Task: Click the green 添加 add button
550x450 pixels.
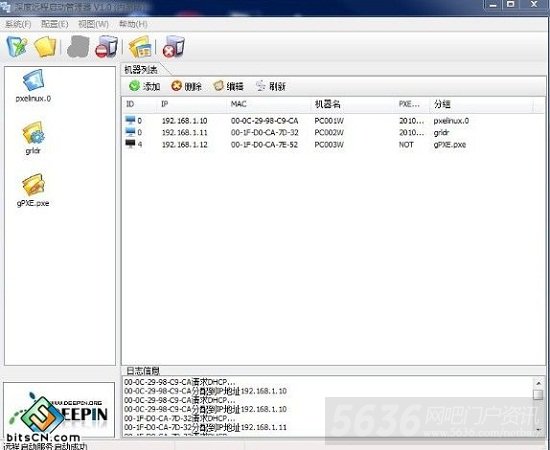Action: click(x=145, y=86)
